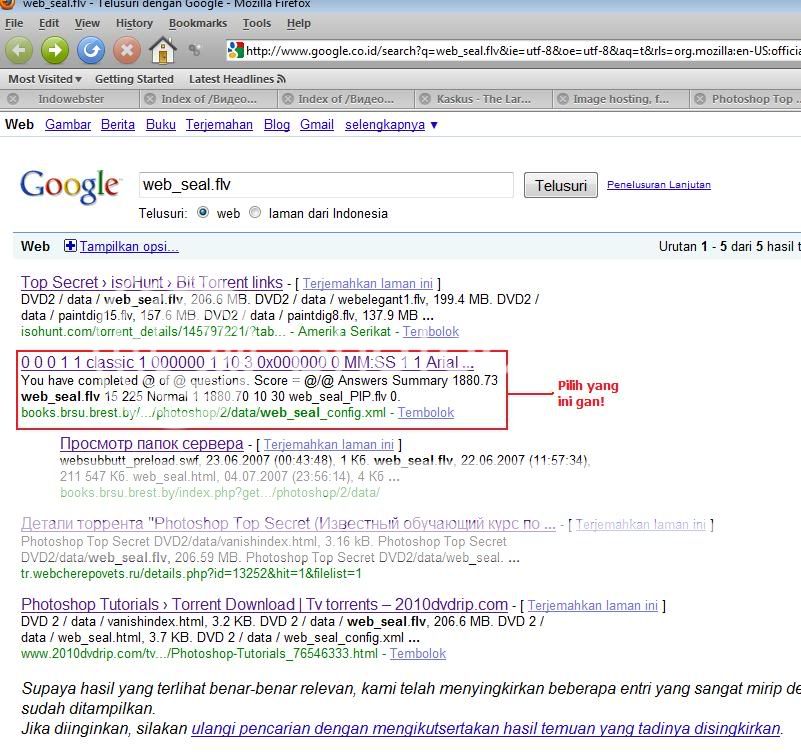
Task: Translate the 'Детали торрента' result
Action: tap(641, 525)
